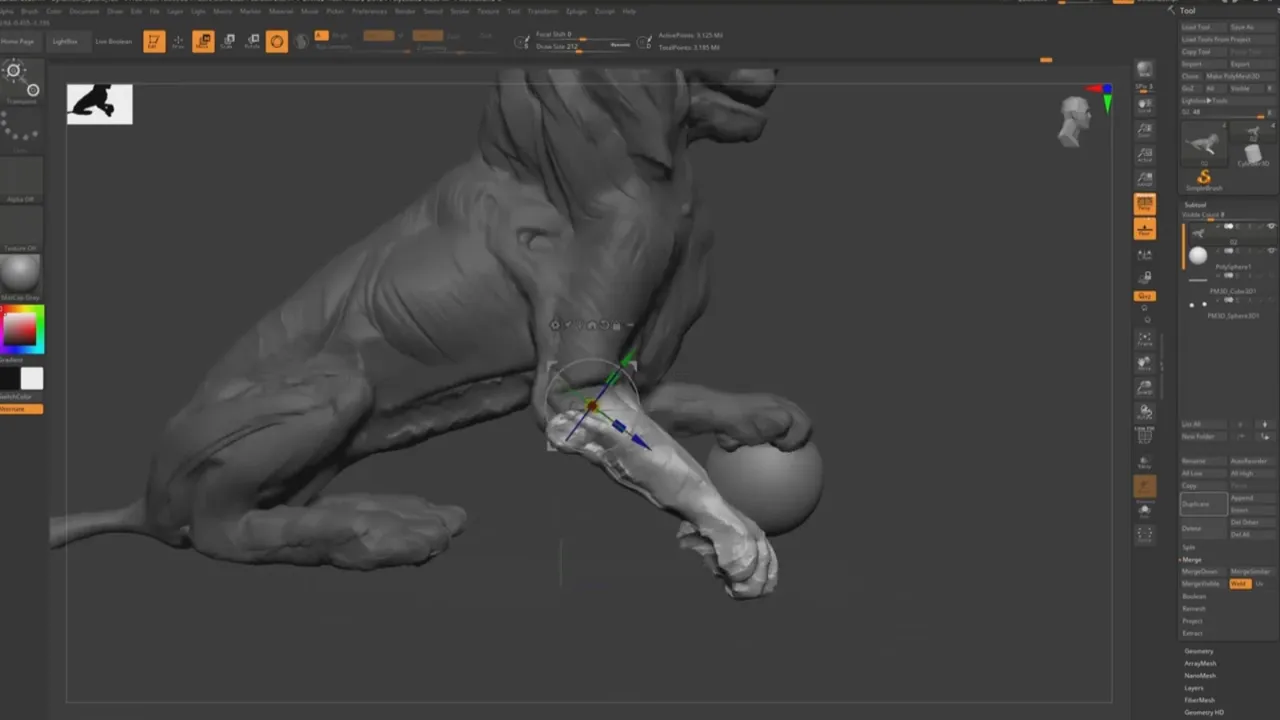The width and height of the screenshot is (1280, 720).
Task: Choose the Rotate transform icon
Action: (252, 41)
